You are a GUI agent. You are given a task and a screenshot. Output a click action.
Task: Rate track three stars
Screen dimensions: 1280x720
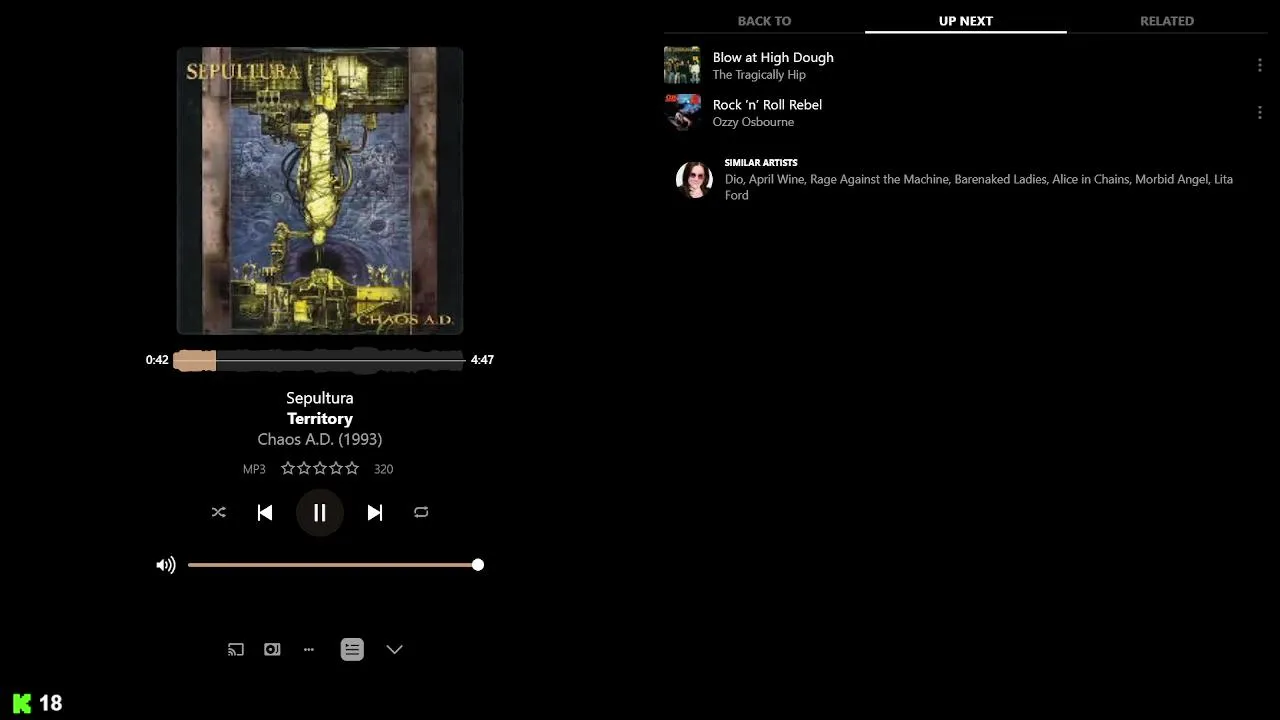pos(320,468)
